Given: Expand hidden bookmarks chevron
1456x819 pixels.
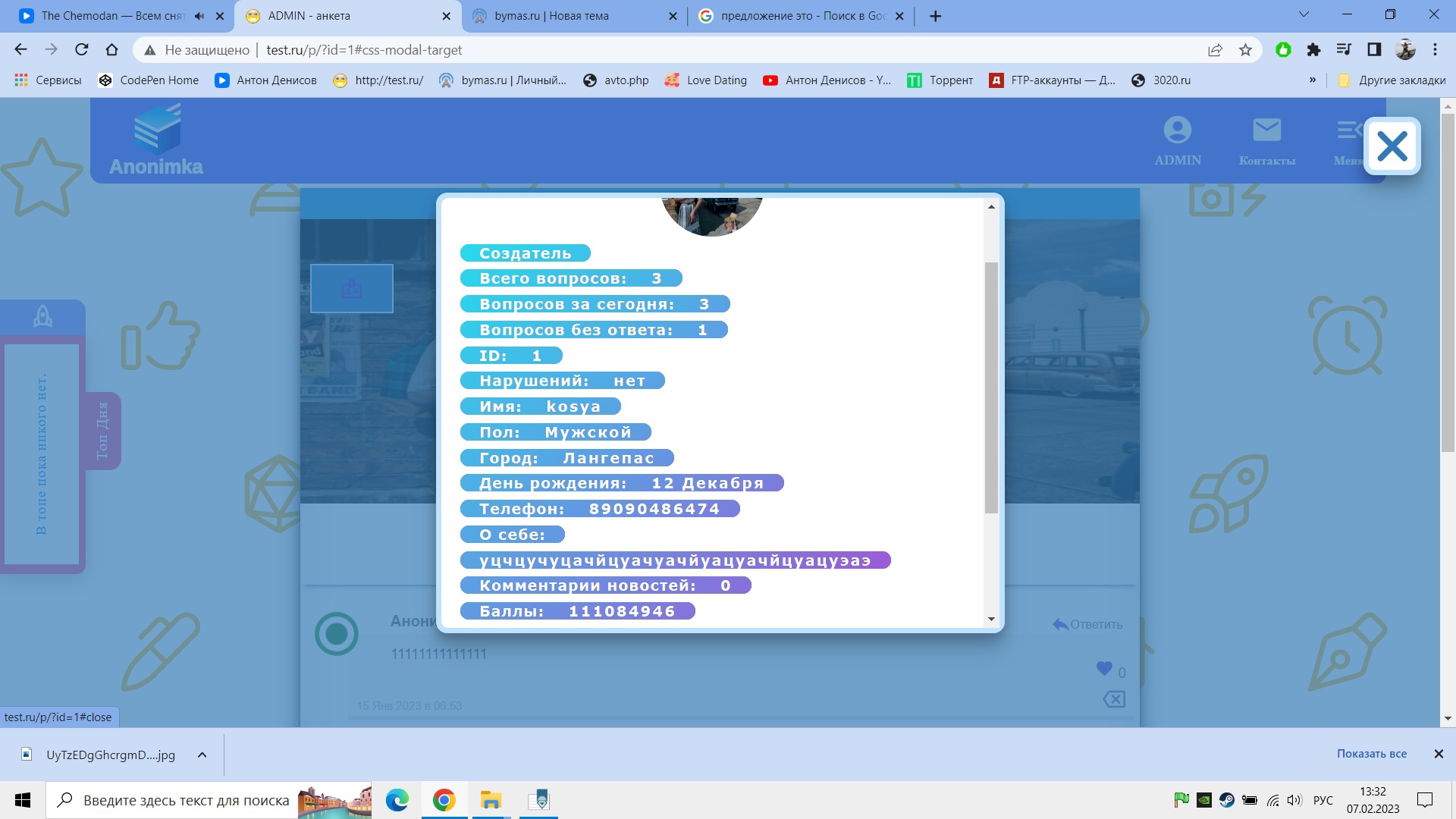Looking at the screenshot, I should point(1312,80).
